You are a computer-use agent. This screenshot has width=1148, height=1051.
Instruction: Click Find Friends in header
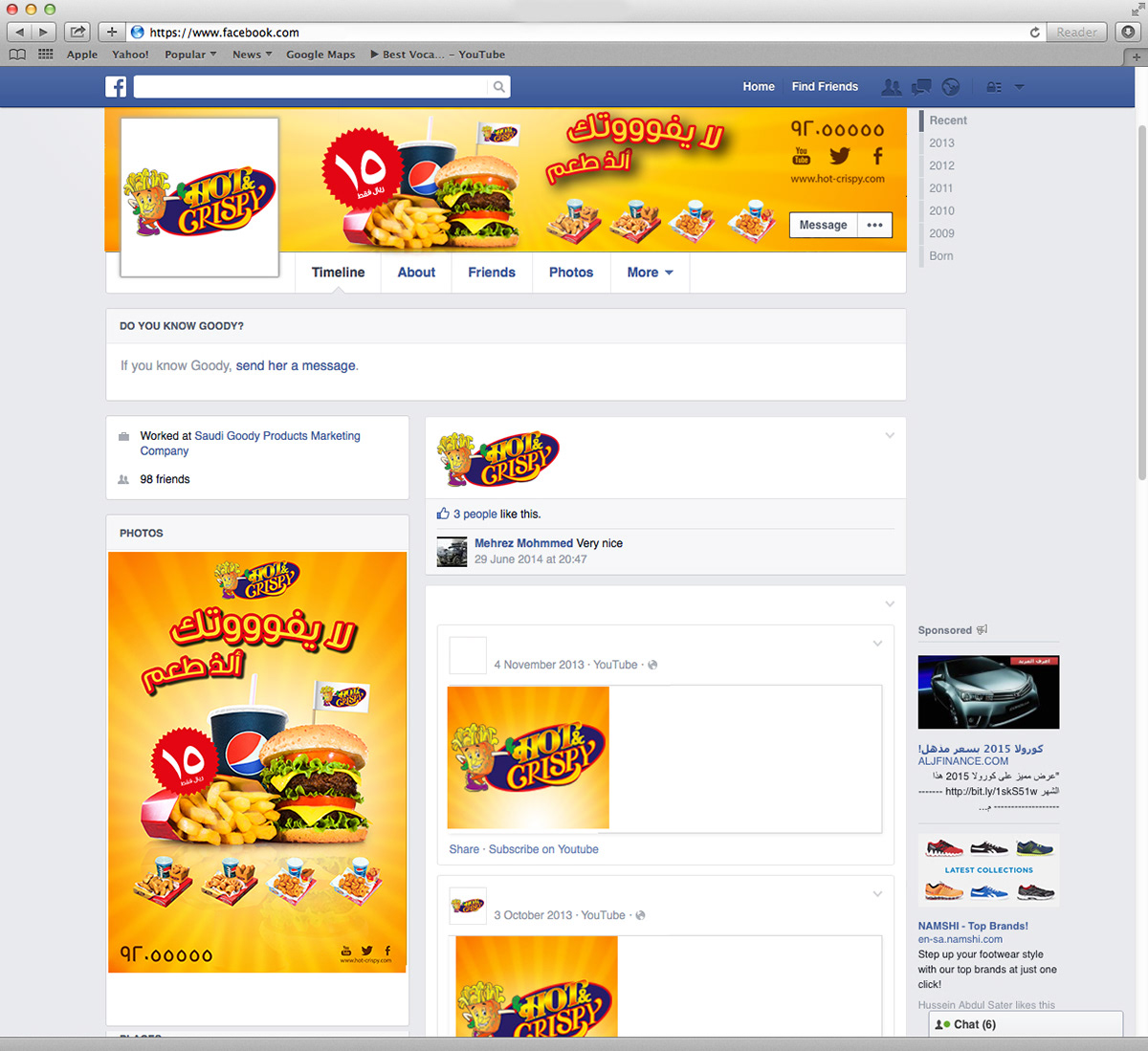point(825,87)
